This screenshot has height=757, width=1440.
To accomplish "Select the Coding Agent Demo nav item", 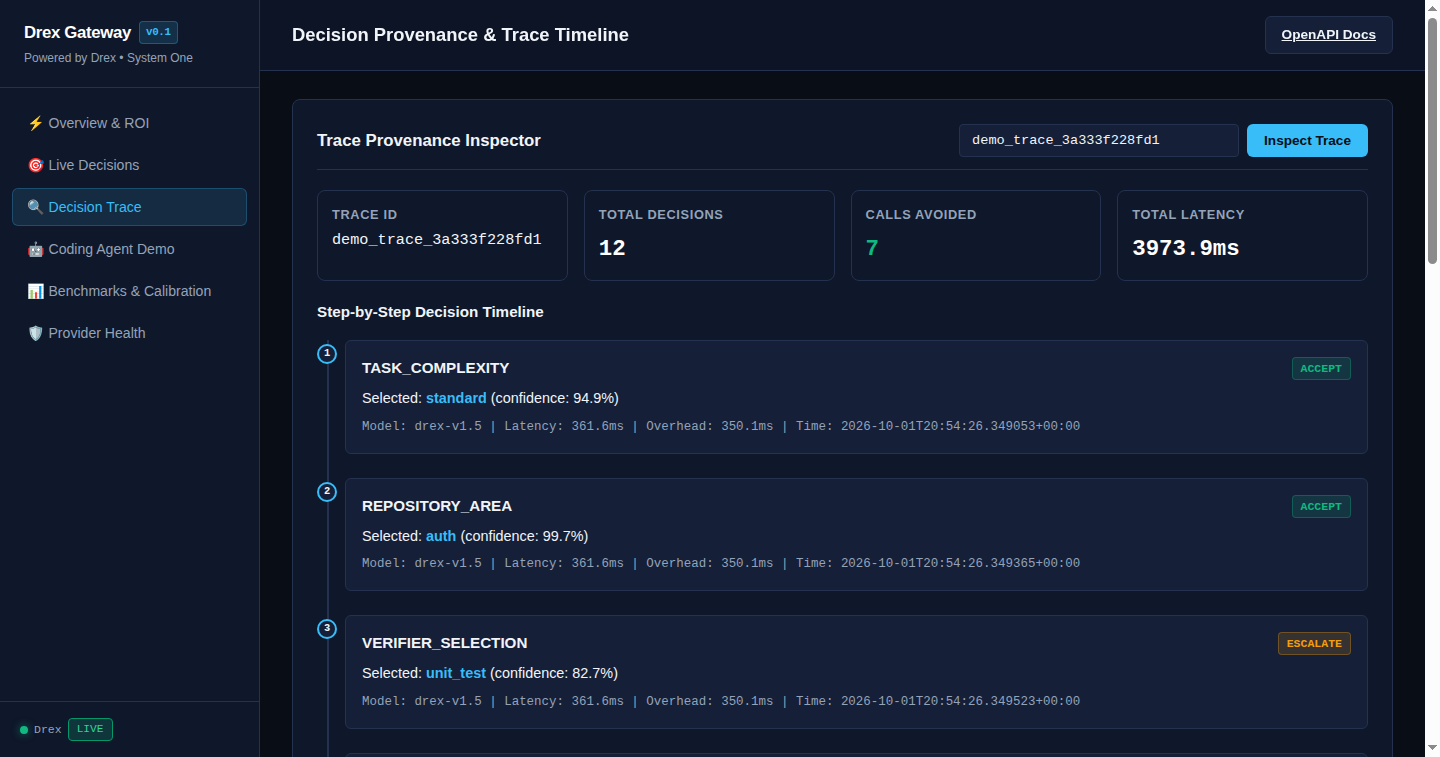I will (129, 249).
